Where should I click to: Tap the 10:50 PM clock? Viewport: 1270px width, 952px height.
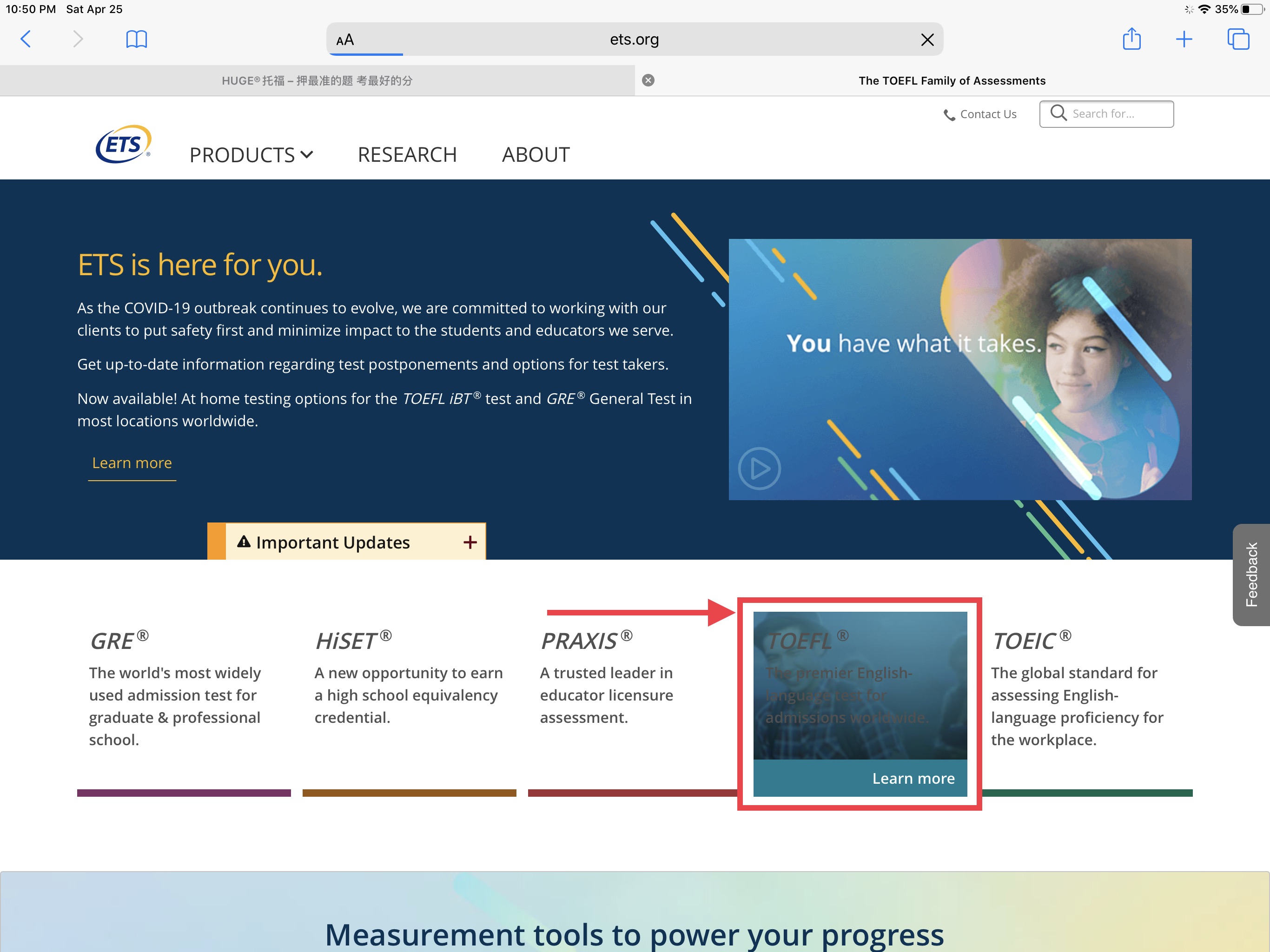click(x=31, y=9)
